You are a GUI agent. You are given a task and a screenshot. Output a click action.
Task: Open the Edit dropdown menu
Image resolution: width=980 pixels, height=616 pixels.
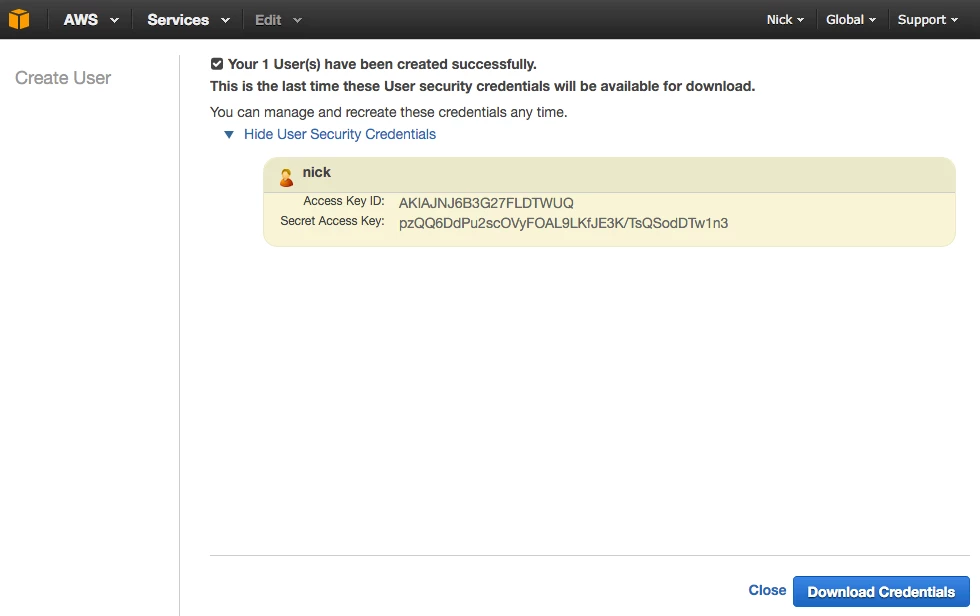tap(278, 19)
